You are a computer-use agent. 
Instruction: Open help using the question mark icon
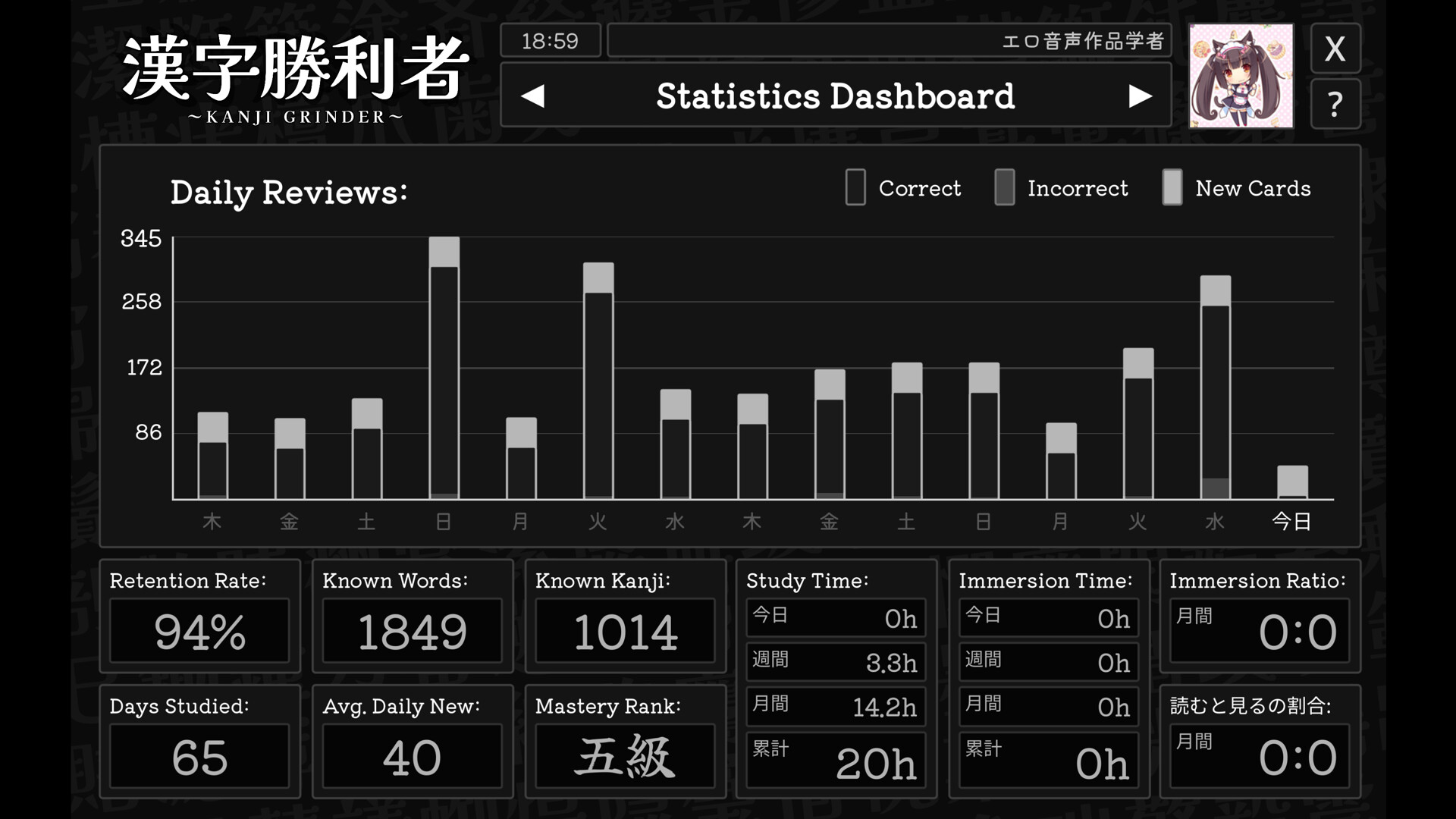pyautogui.click(x=1335, y=104)
